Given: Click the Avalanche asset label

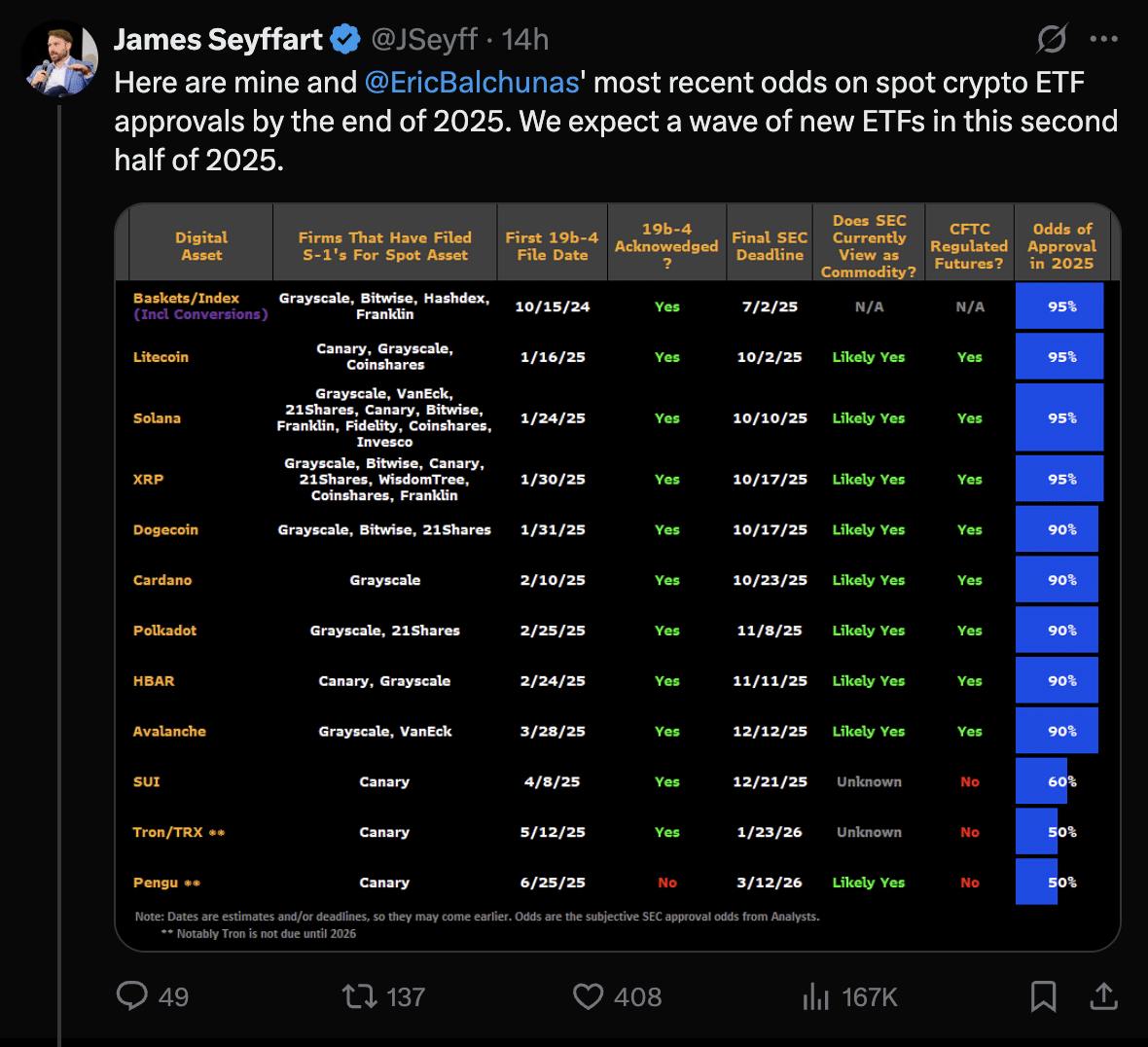Looking at the screenshot, I should [x=169, y=732].
